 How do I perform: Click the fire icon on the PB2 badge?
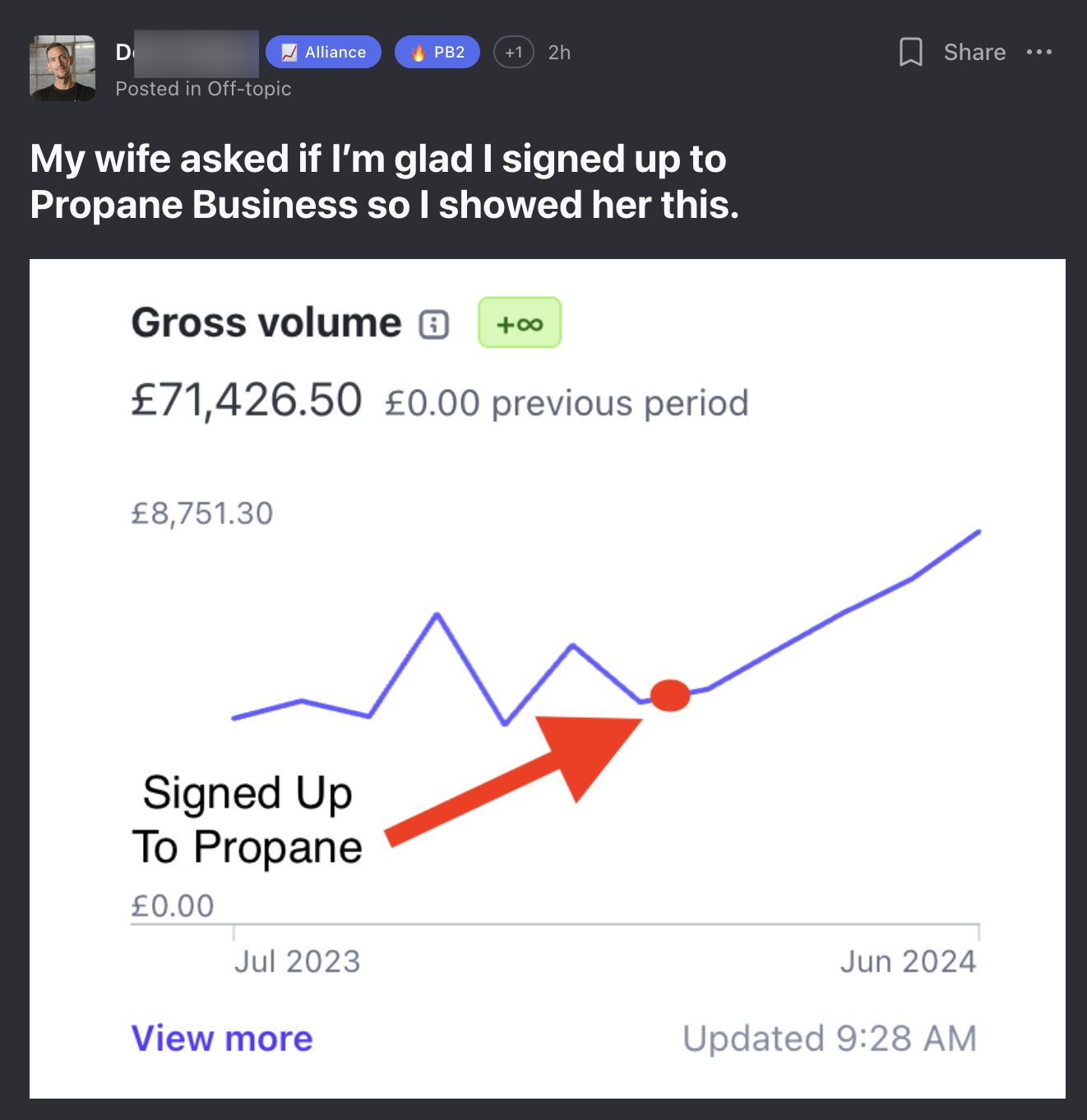(418, 52)
